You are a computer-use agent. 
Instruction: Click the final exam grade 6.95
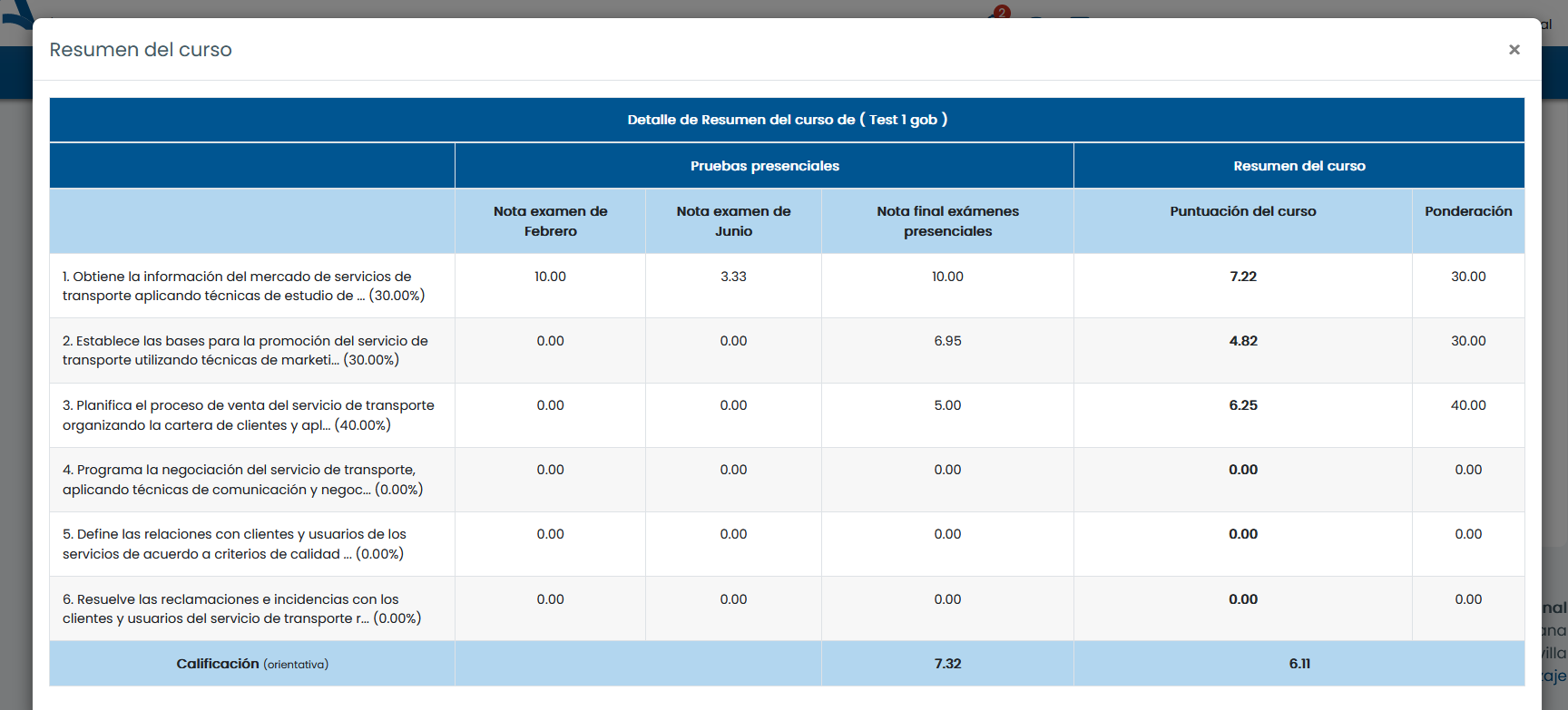947,341
